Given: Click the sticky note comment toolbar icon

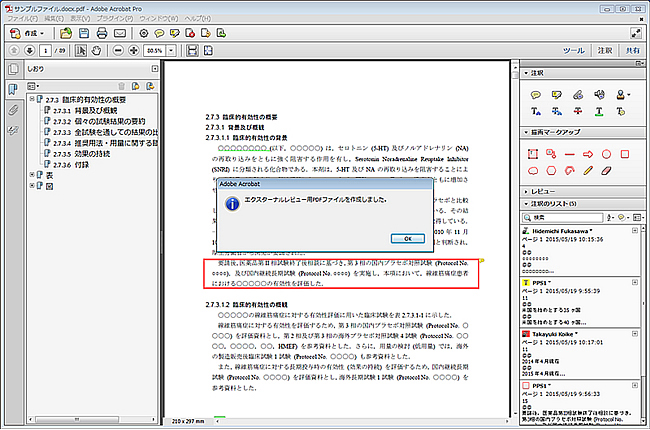Looking at the screenshot, I should coord(159,33).
